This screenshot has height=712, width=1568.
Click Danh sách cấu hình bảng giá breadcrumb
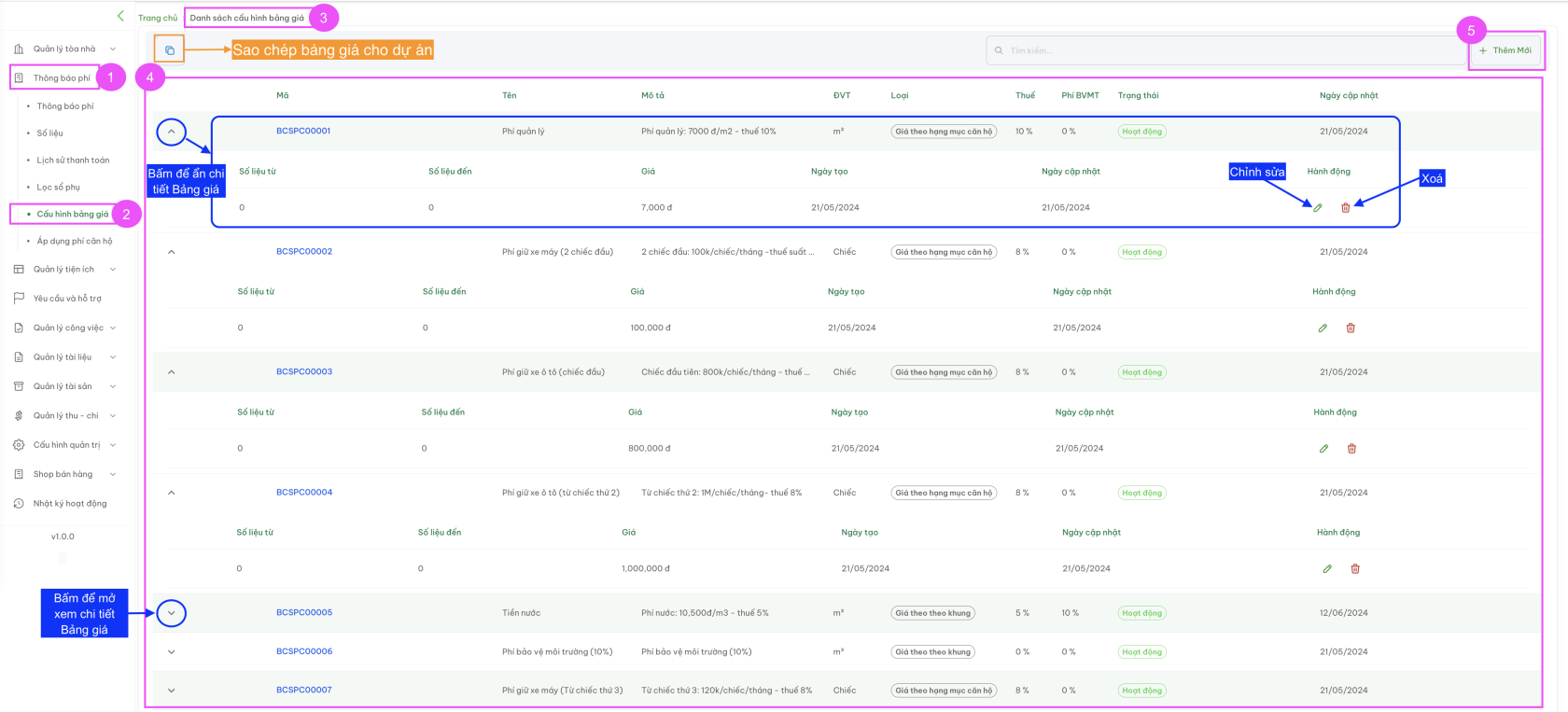[x=246, y=18]
